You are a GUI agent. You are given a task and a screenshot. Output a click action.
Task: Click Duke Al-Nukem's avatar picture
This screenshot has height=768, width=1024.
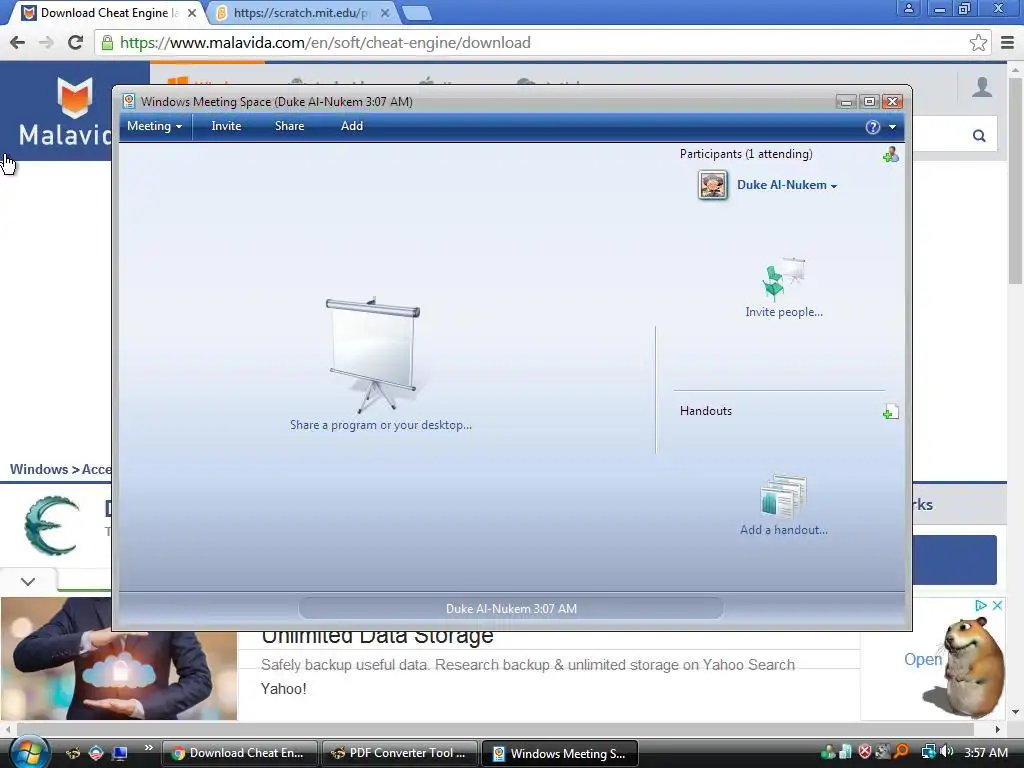(712, 185)
